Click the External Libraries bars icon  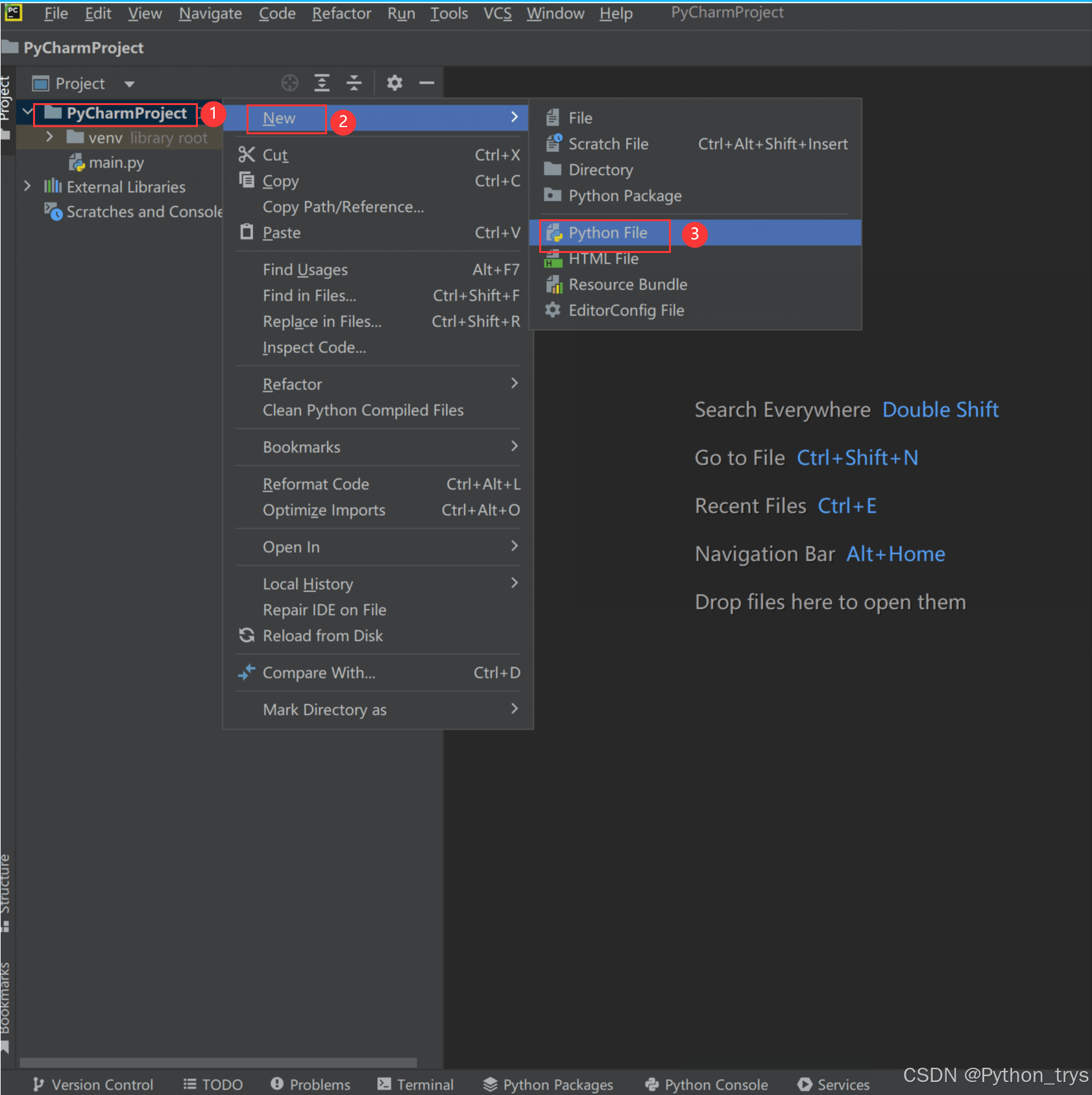(53, 187)
